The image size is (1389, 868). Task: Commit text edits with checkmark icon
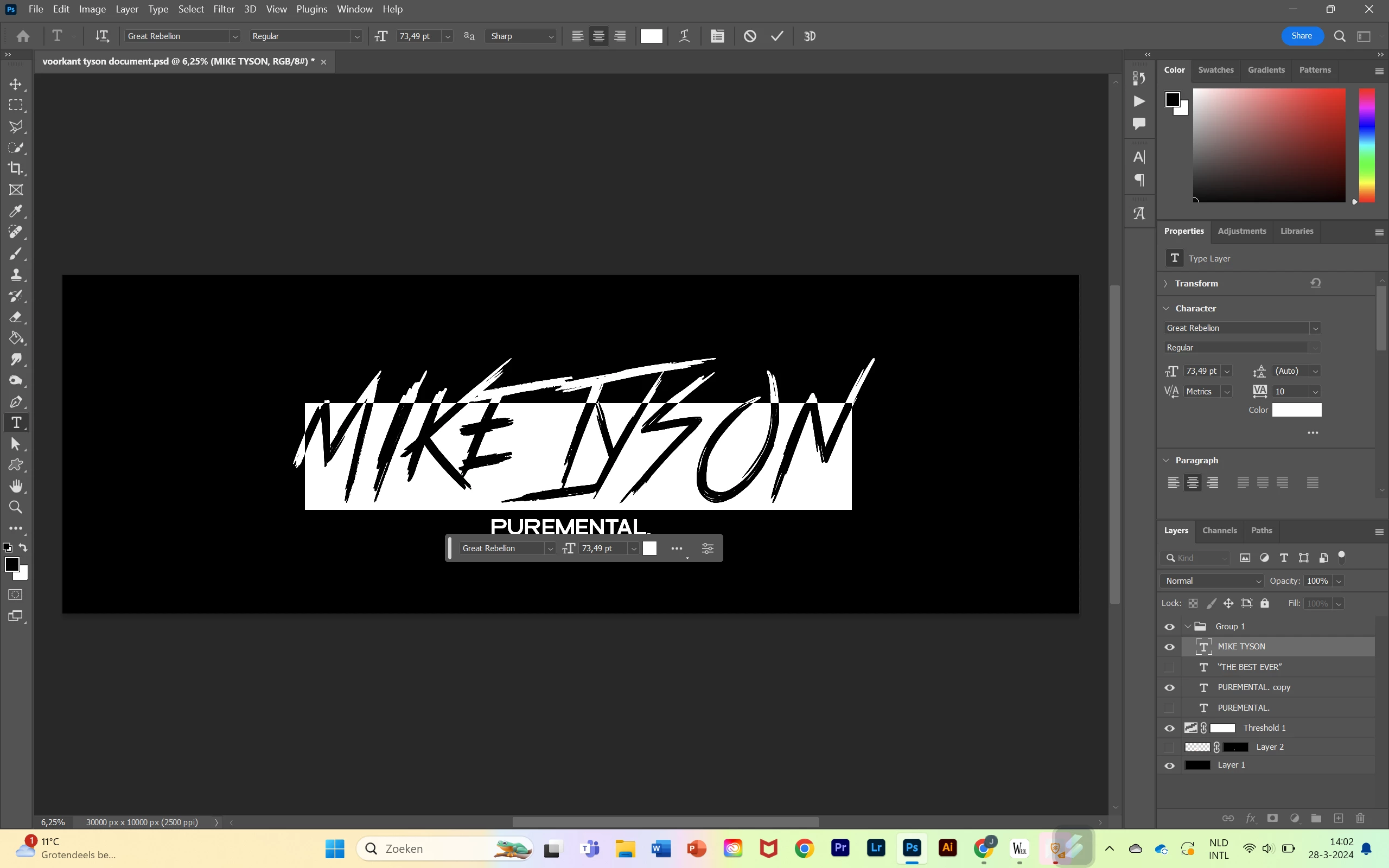tap(777, 36)
